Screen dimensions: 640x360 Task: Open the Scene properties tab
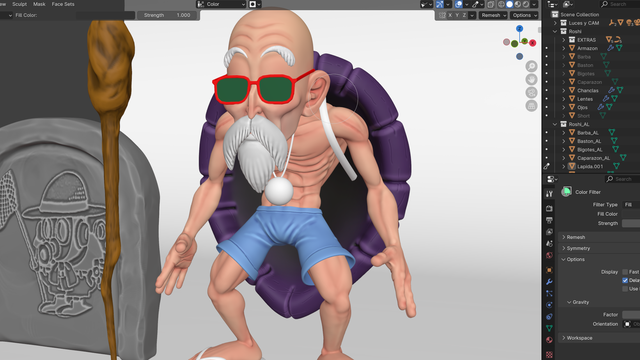point(549,244)
